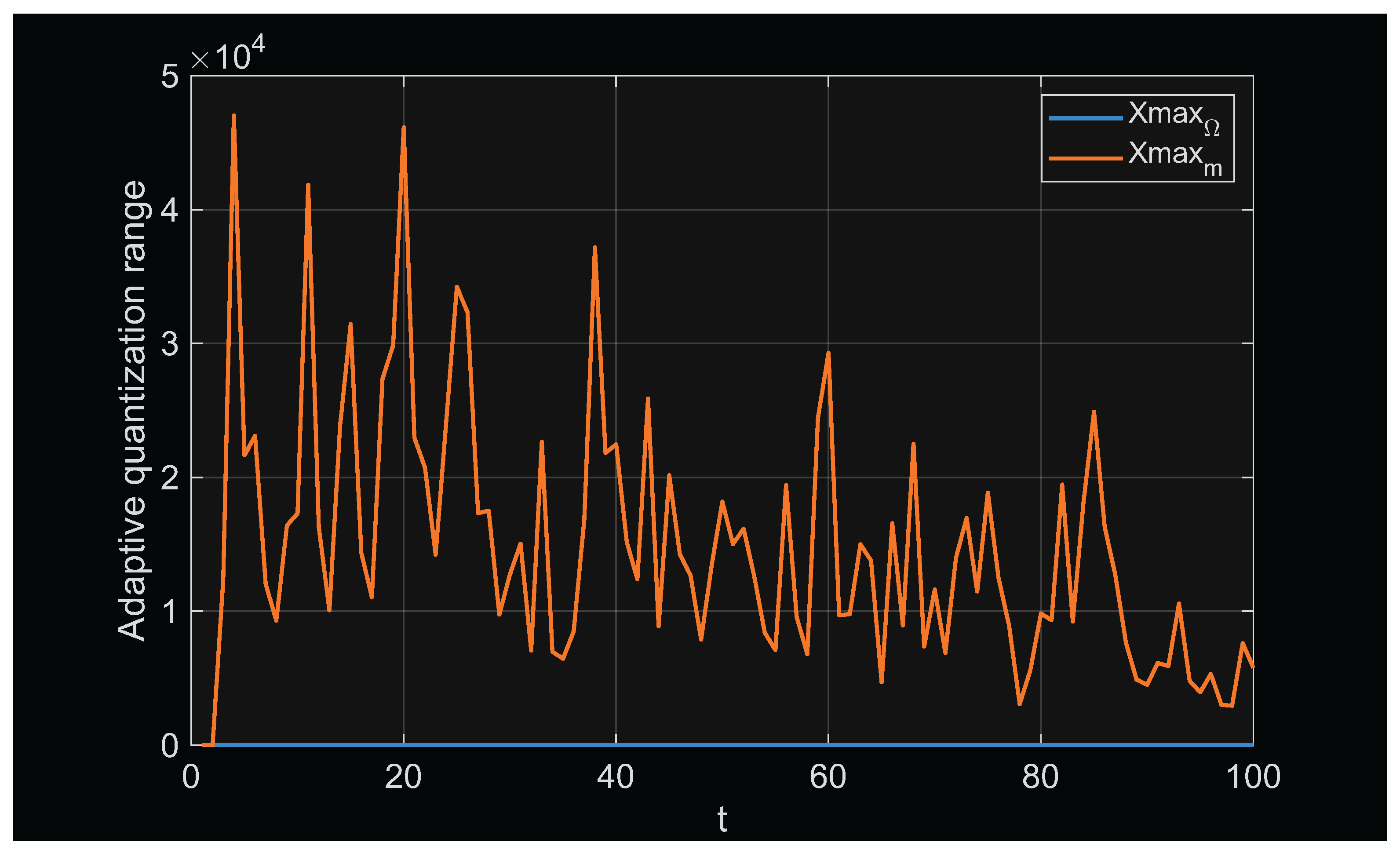1400x853 pixels.
Task: Click the y-axis tick label 1
Action: click(169, 612)
